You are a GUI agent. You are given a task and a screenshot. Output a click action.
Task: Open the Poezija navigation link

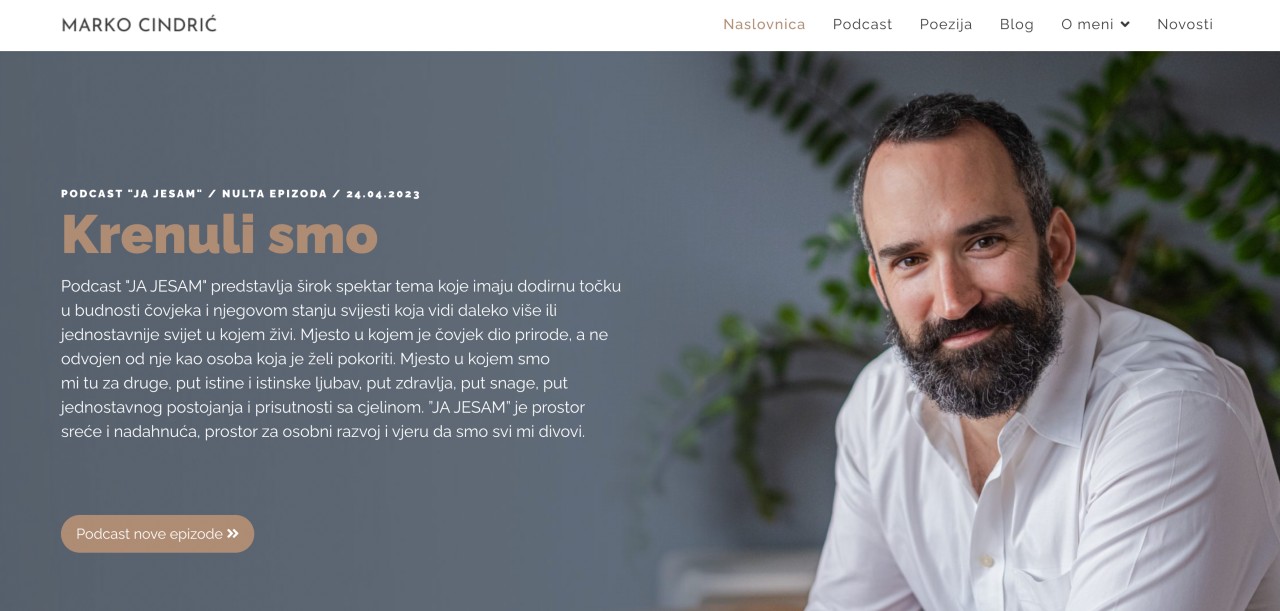coord(946,24)
